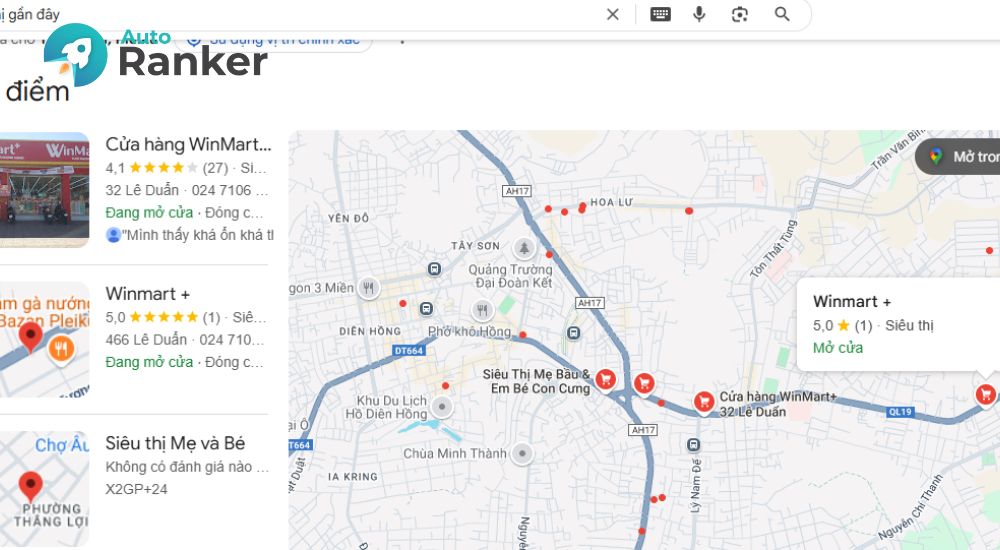
Task: Click bus stop icon on Lý Nam Đế
Action: click(693, 445)
